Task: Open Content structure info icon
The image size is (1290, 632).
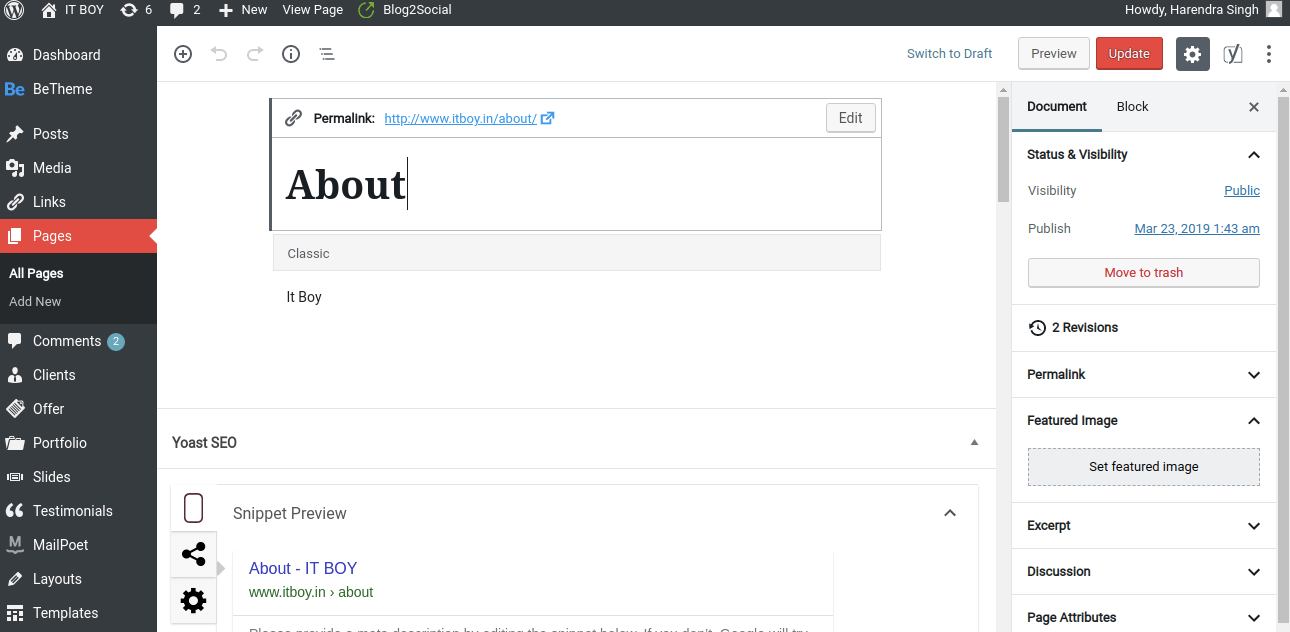Action: (x=291, y=54)
